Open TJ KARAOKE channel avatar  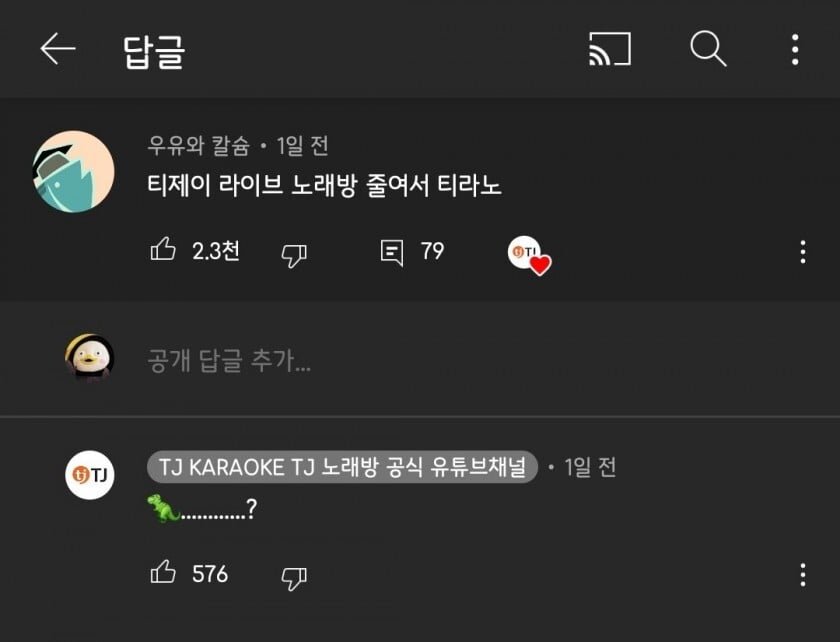(90, 475)
